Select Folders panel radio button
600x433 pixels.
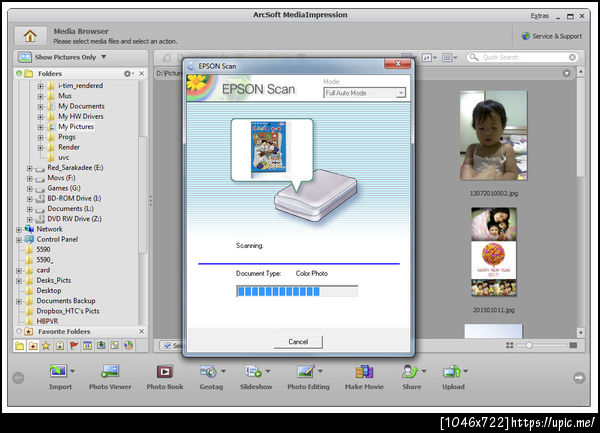19,73
